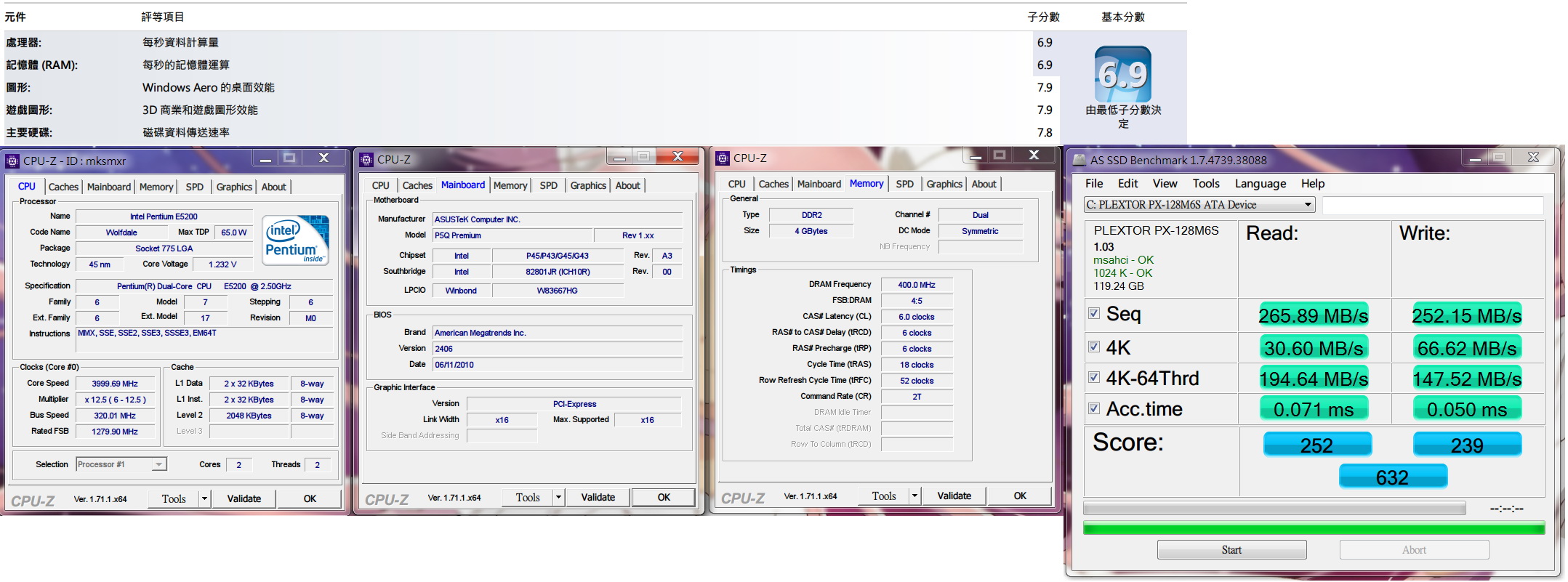Click the memory size field 4 GBytes
1568x582 pixels.
[x=811, y=231]
